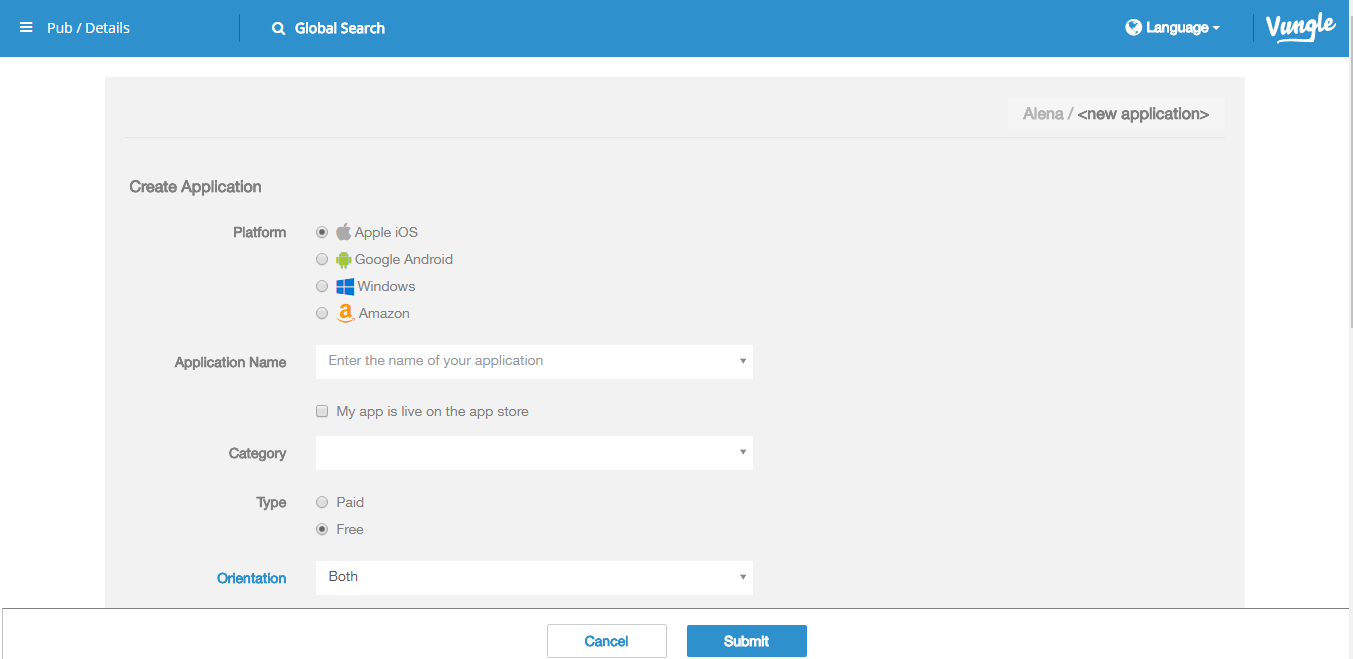This screenshot has height=659, width=1353.
Task: Click the Google Android robot icon
Action: pyautogui.click(x=344, y=260)
